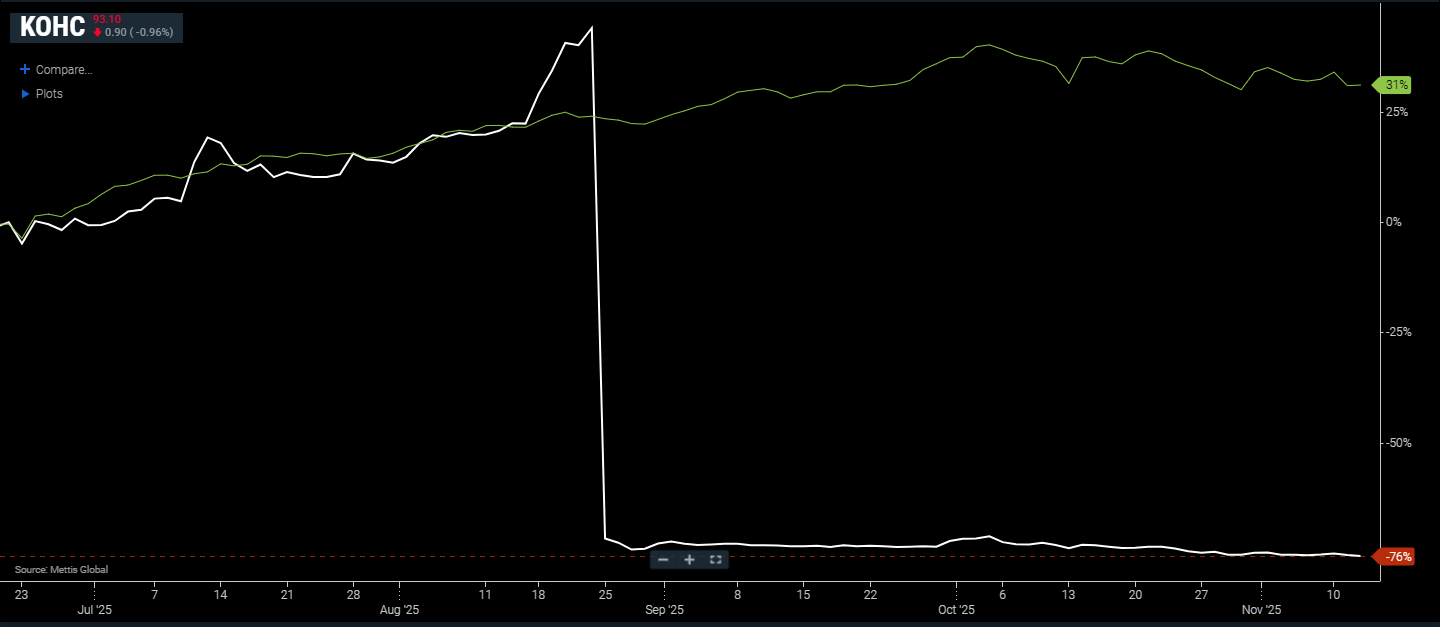Click the Oct '25 time axis label
The width and height of the screenshot is (1440, 627).
click(x=956, y=609)
